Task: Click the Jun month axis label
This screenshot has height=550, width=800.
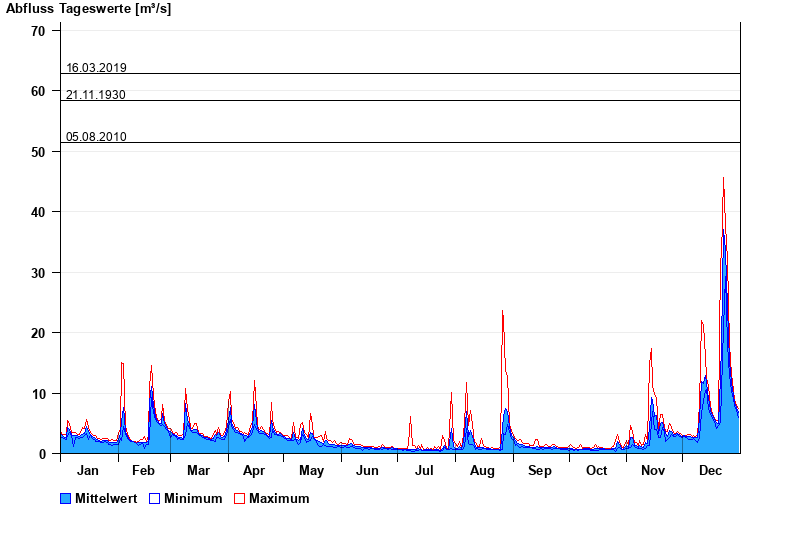Action: (368, 471)
